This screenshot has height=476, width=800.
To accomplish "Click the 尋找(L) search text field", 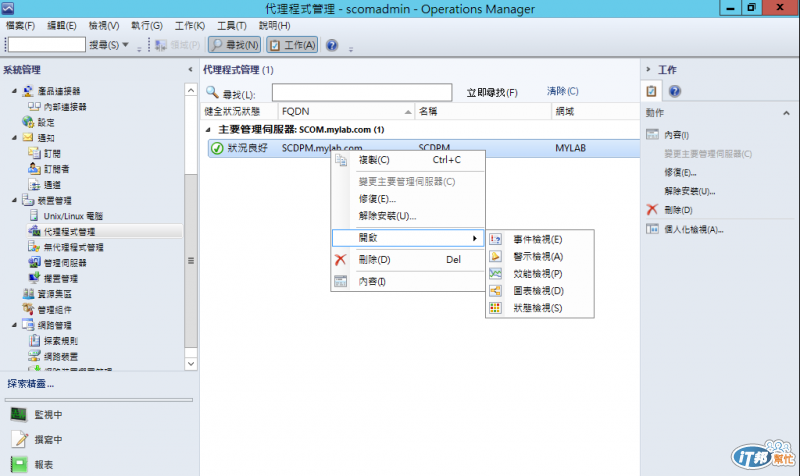I will coord(362,92).
